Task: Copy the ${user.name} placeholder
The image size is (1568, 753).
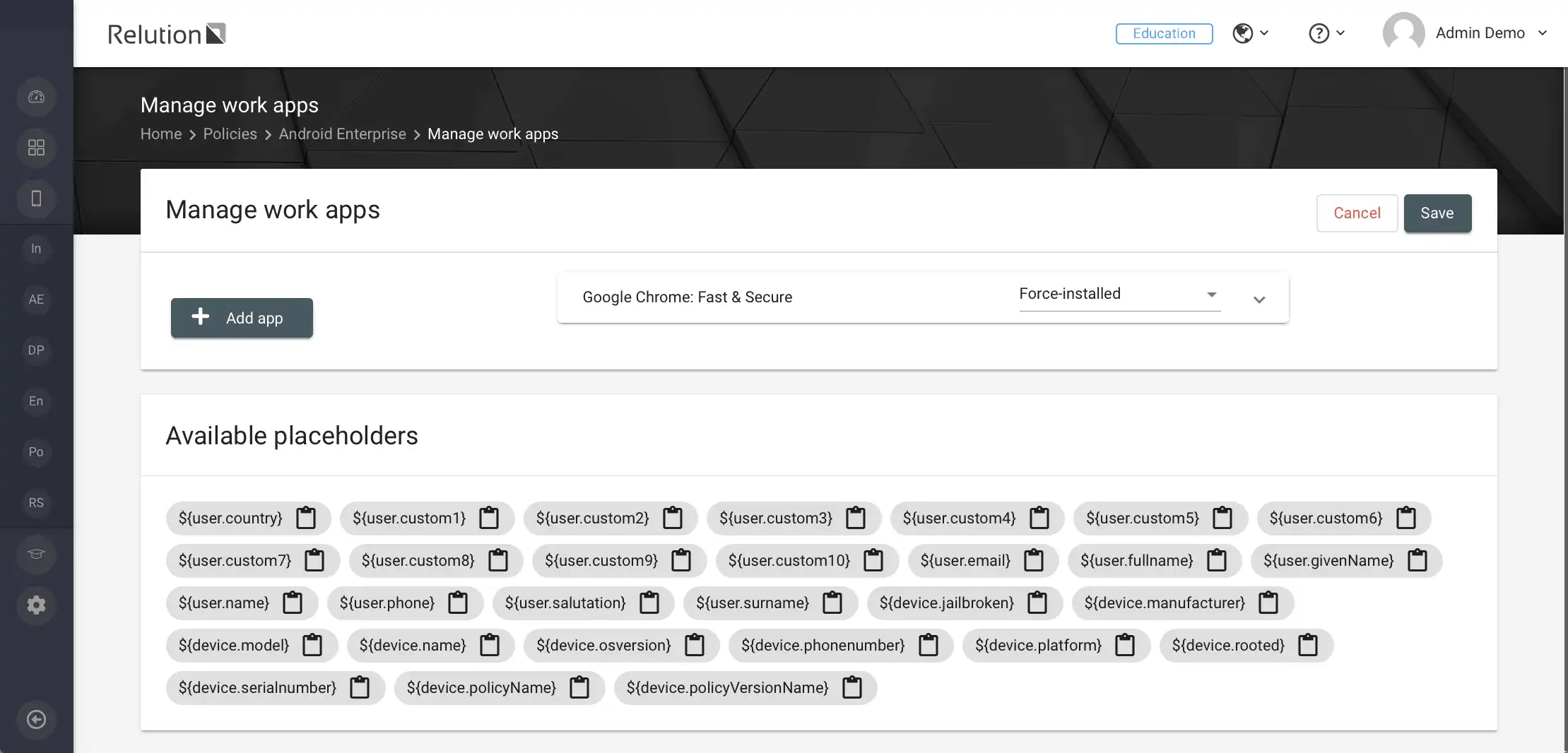Action: tap(293, 603)
